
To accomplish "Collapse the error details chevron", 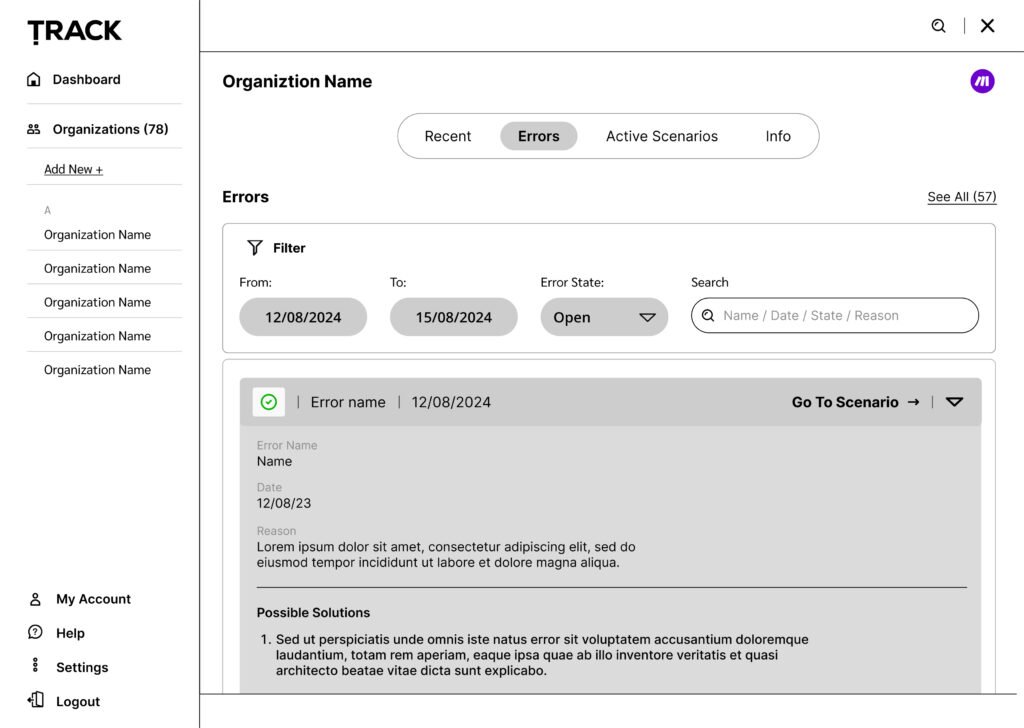I will coord(954,402).
